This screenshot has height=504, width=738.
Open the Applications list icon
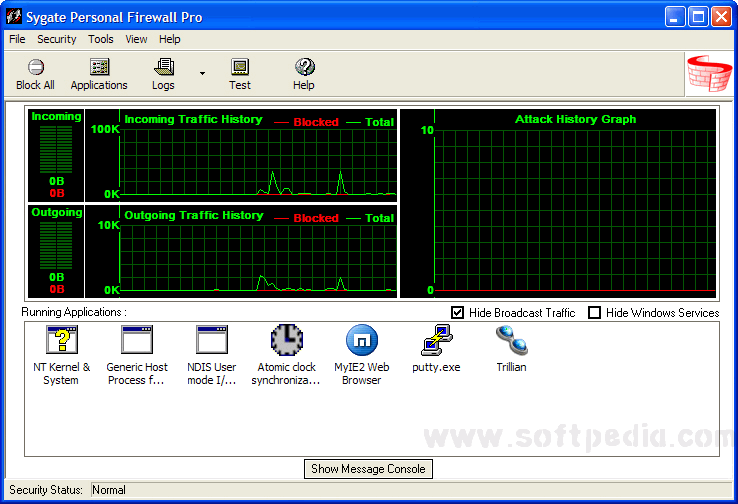[x=99, y=74]
